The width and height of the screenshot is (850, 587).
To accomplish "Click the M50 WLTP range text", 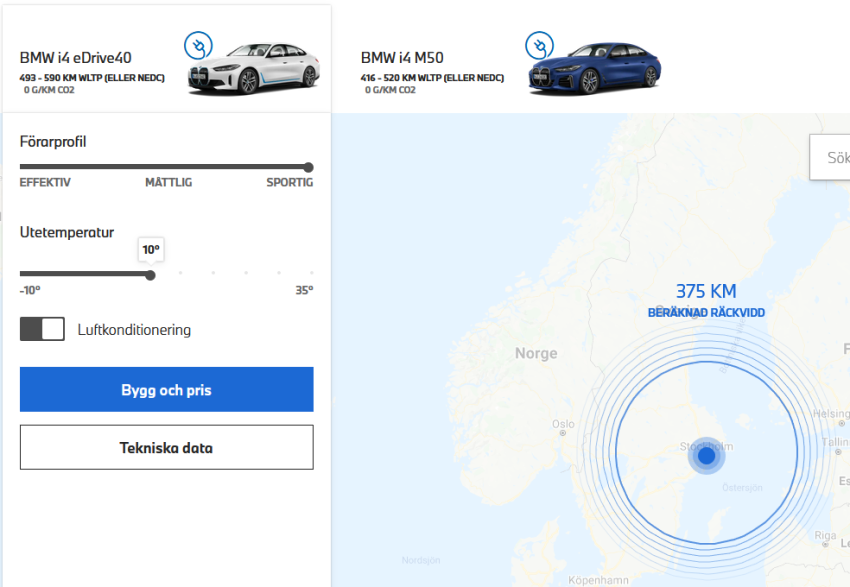I will pyautogui.click(x=432, y=78).
